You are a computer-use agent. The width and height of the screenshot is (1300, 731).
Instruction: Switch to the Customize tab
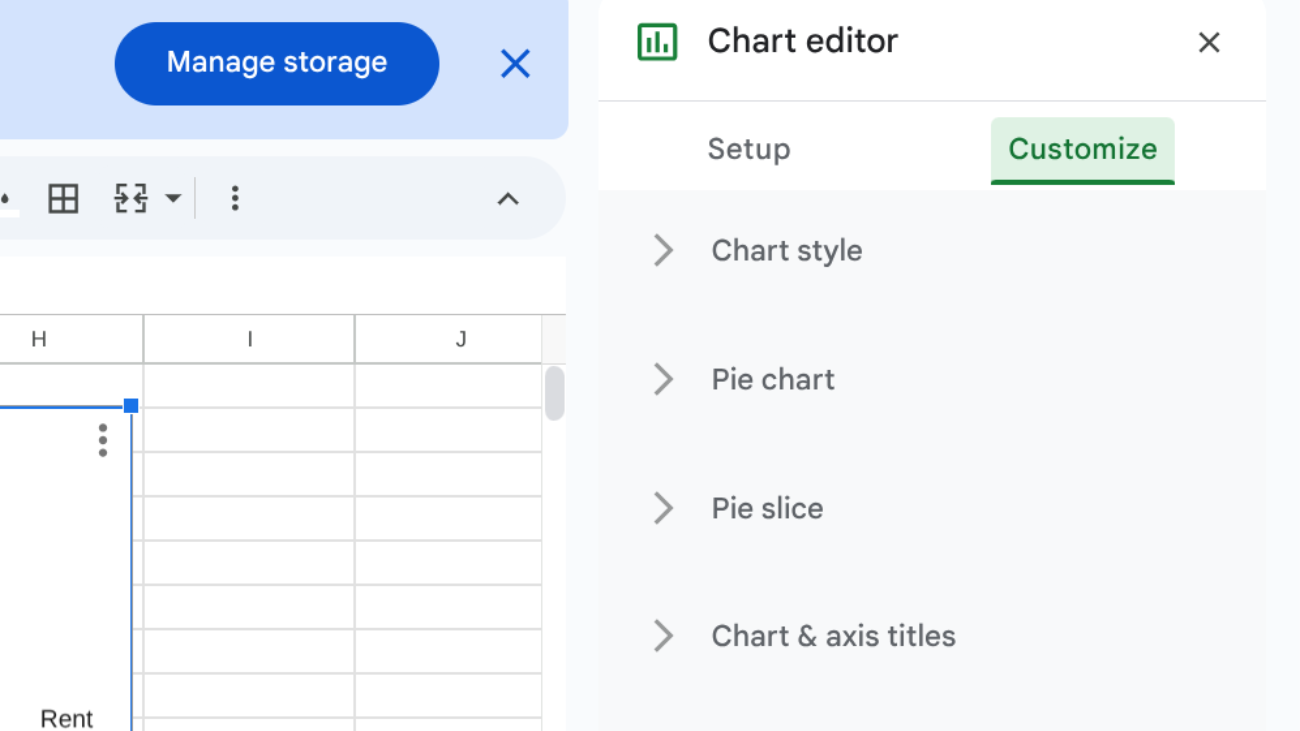(x=1082, y=148)
